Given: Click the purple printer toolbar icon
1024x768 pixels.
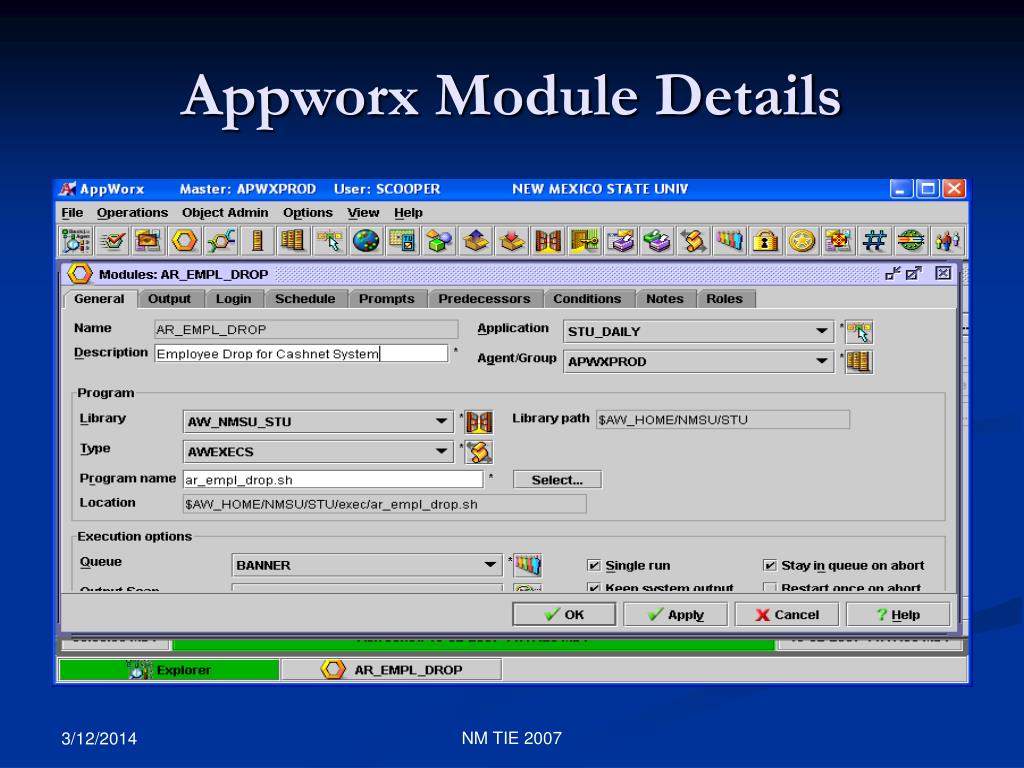Looking at the screenshot, I should (x=621, y=241).
